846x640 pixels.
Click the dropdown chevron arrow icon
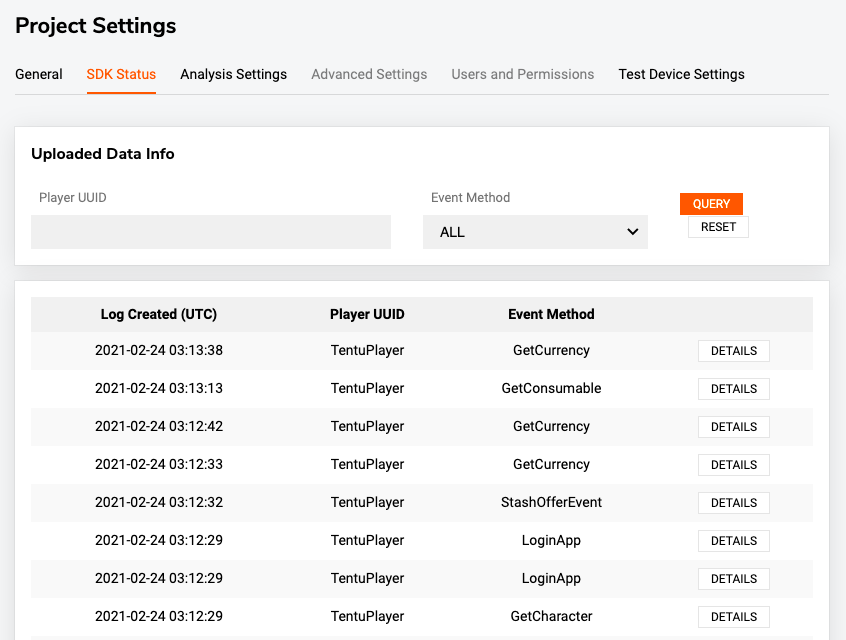coord(632,232)
